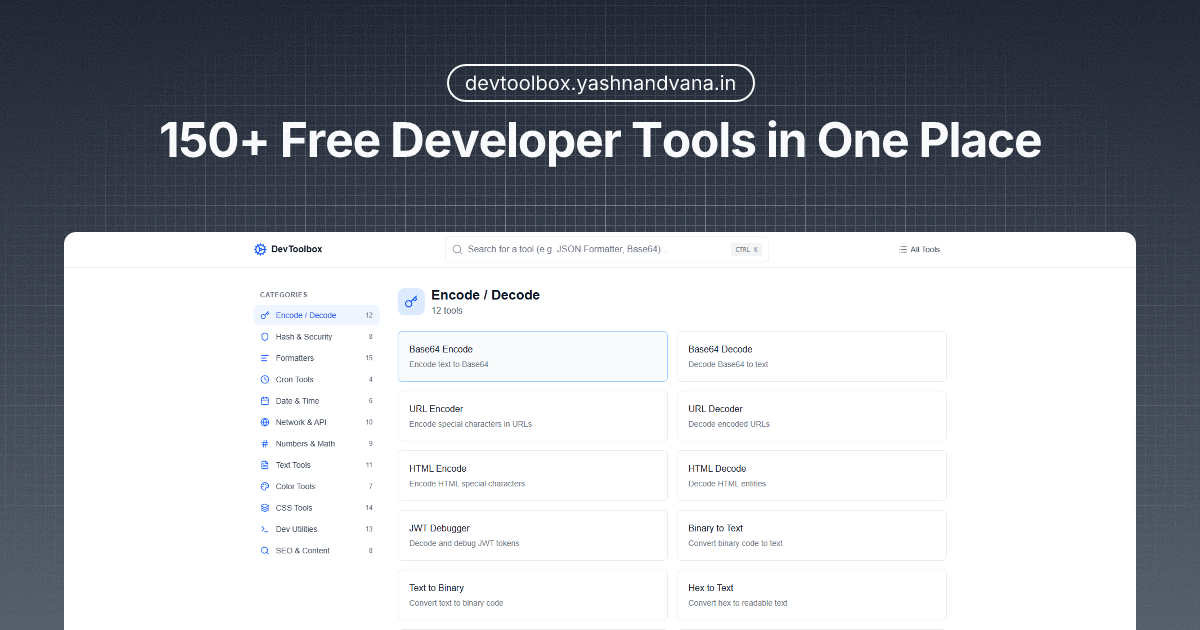This screenshot has height=630, width=1200.
Task: Select the Date & Time calendar icon
Action: point(265,400)
